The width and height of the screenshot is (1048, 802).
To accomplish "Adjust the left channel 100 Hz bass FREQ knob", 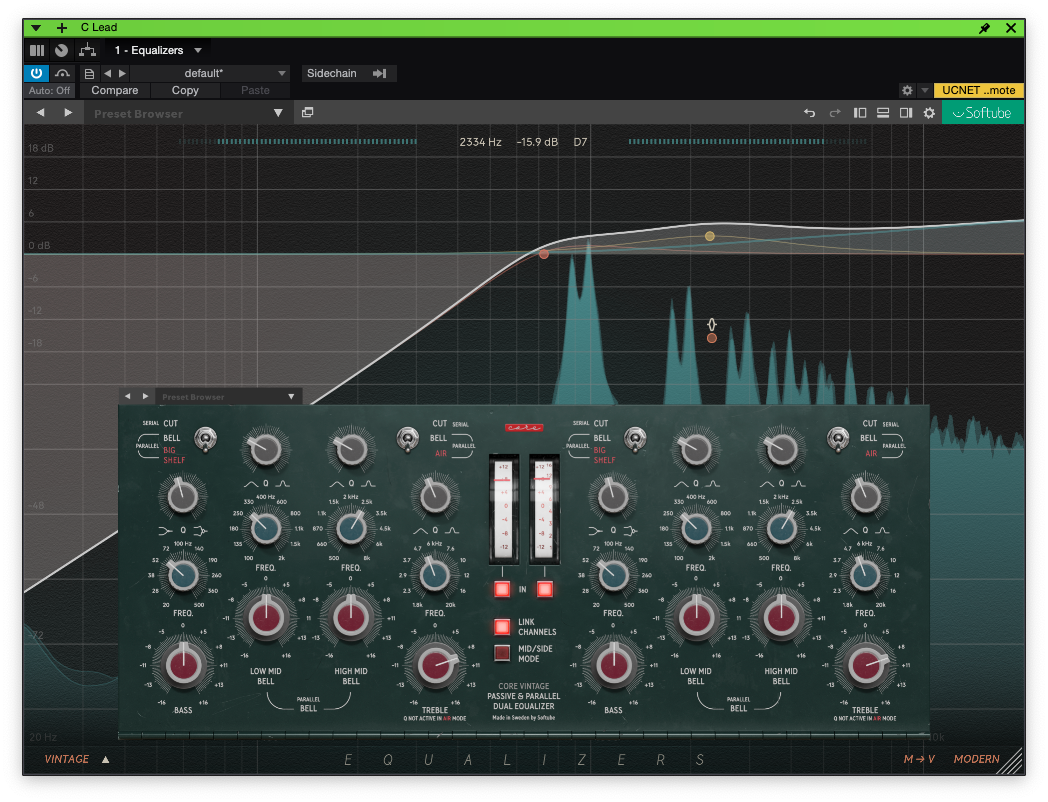I will coord(182,575).
